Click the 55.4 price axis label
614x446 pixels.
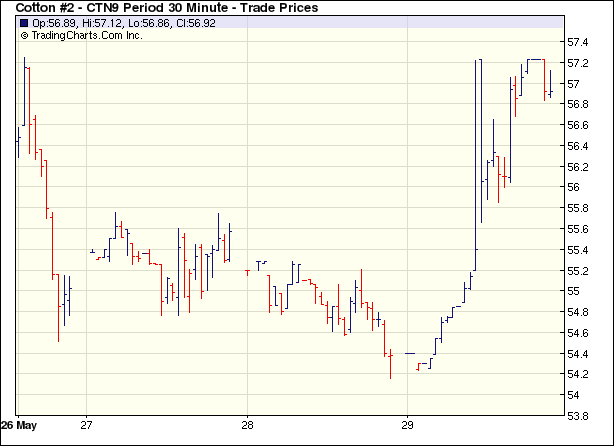point(579,250)
